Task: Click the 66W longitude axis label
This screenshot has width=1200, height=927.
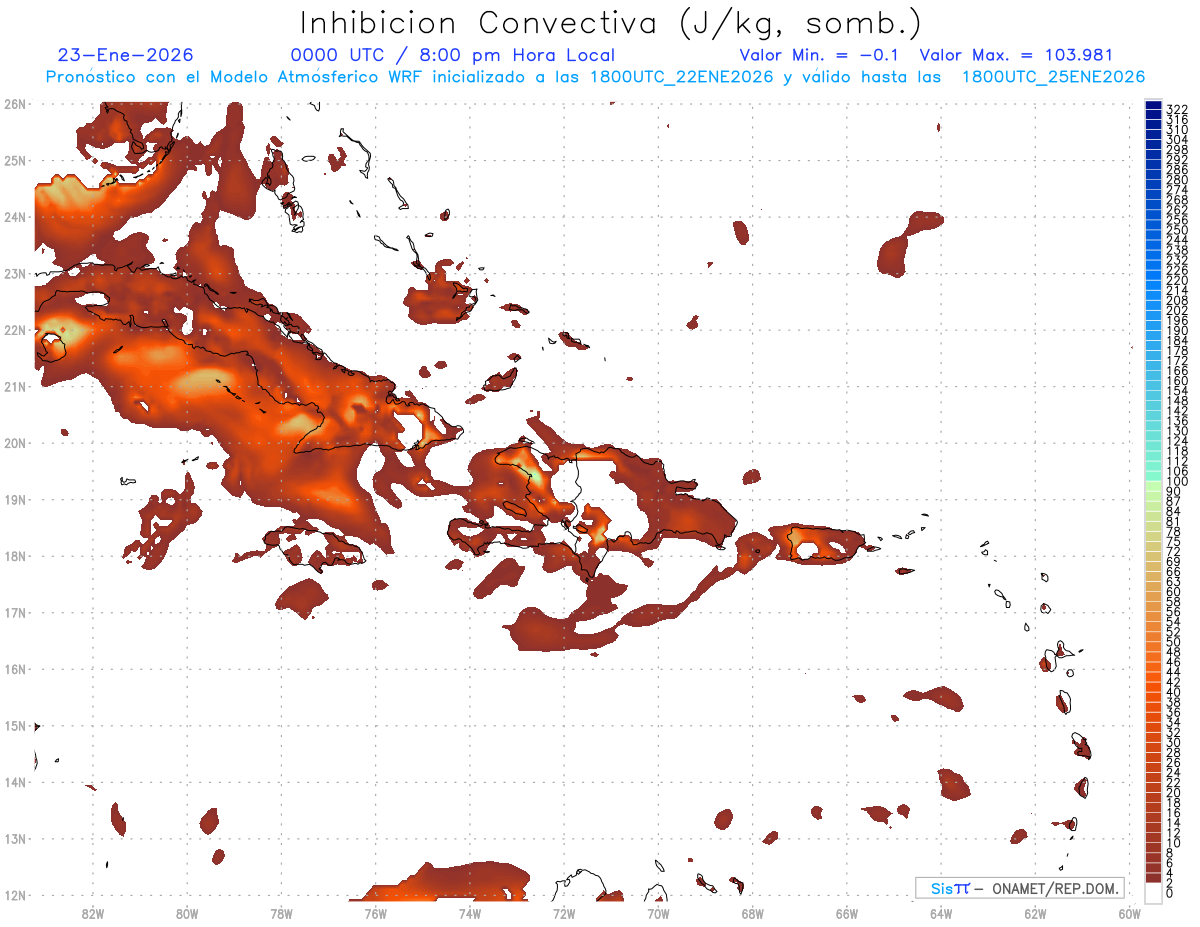Action: [847, 913]
